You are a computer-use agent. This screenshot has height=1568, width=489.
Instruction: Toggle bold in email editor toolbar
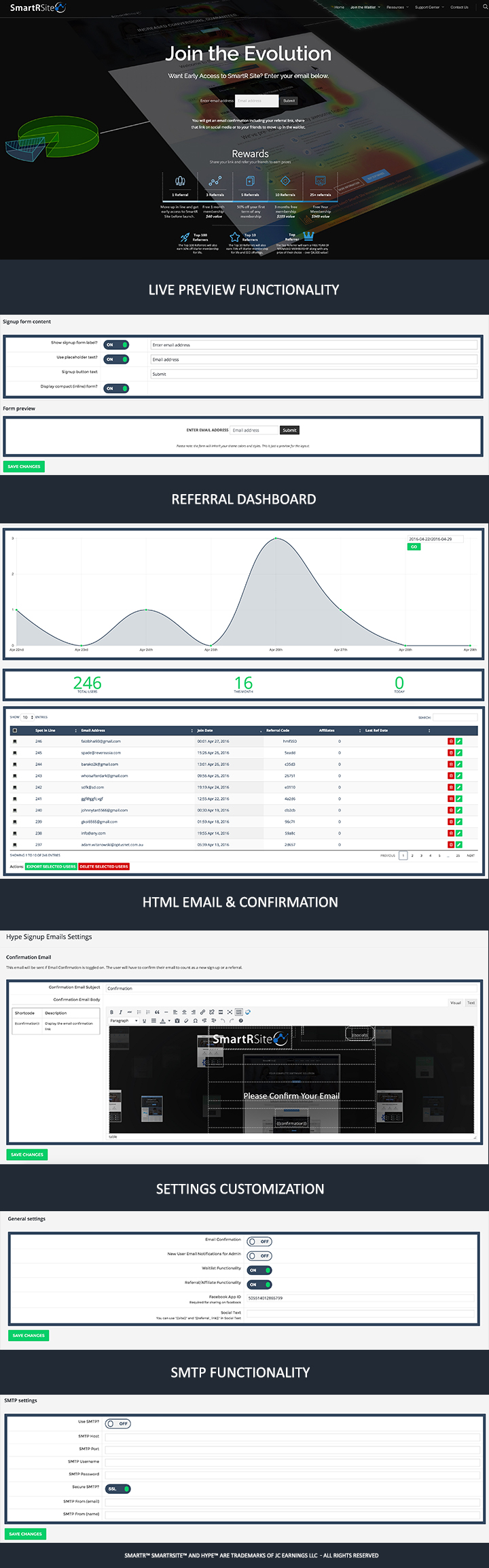(112, 1012)
